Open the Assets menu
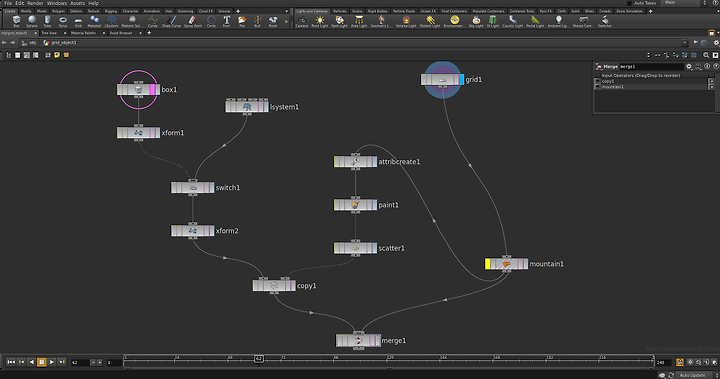 [77, 3]
